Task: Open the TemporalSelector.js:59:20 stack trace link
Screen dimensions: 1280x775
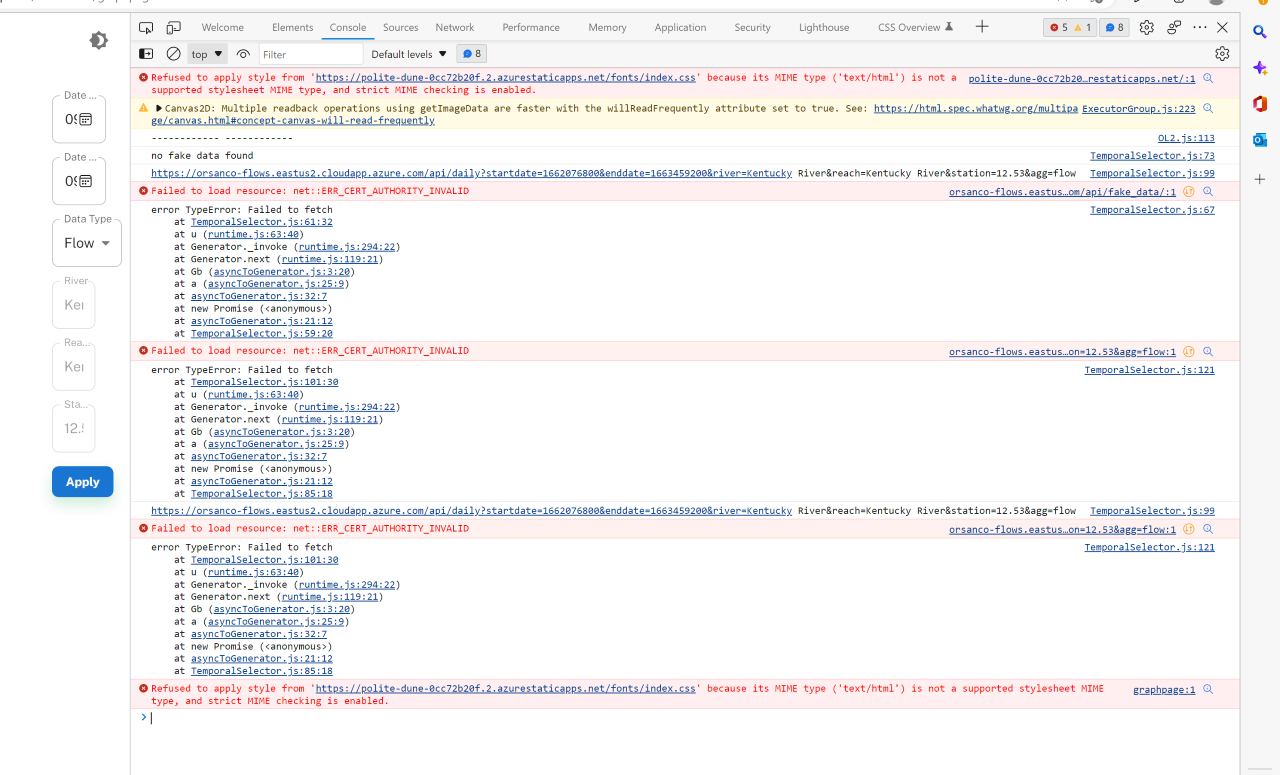Action: click(262, 333)
